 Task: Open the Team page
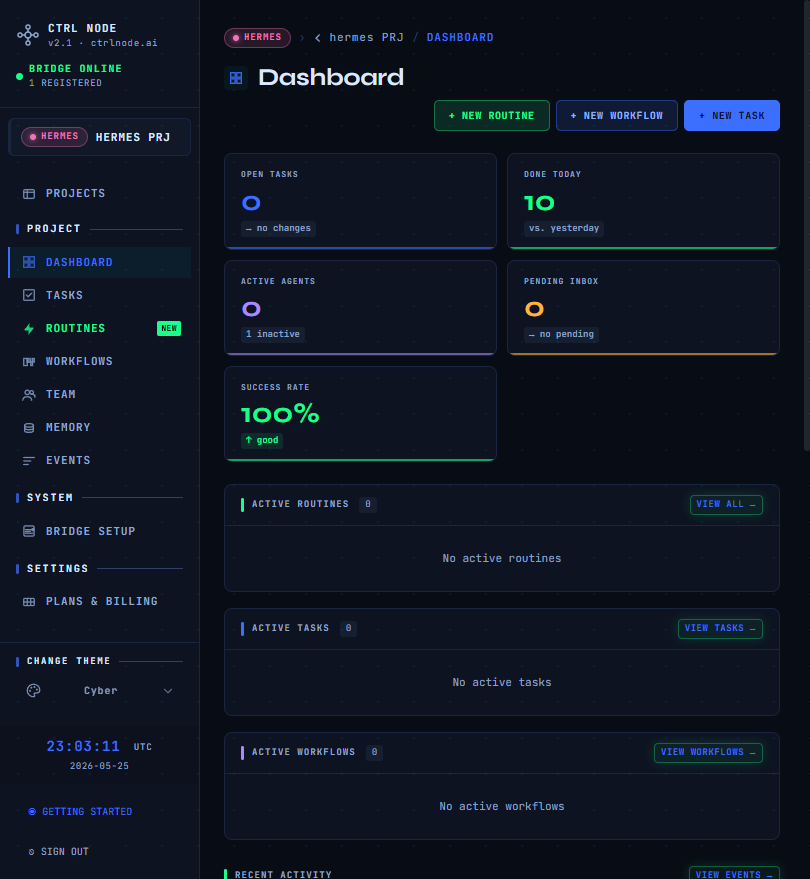[x=100, y=394]
